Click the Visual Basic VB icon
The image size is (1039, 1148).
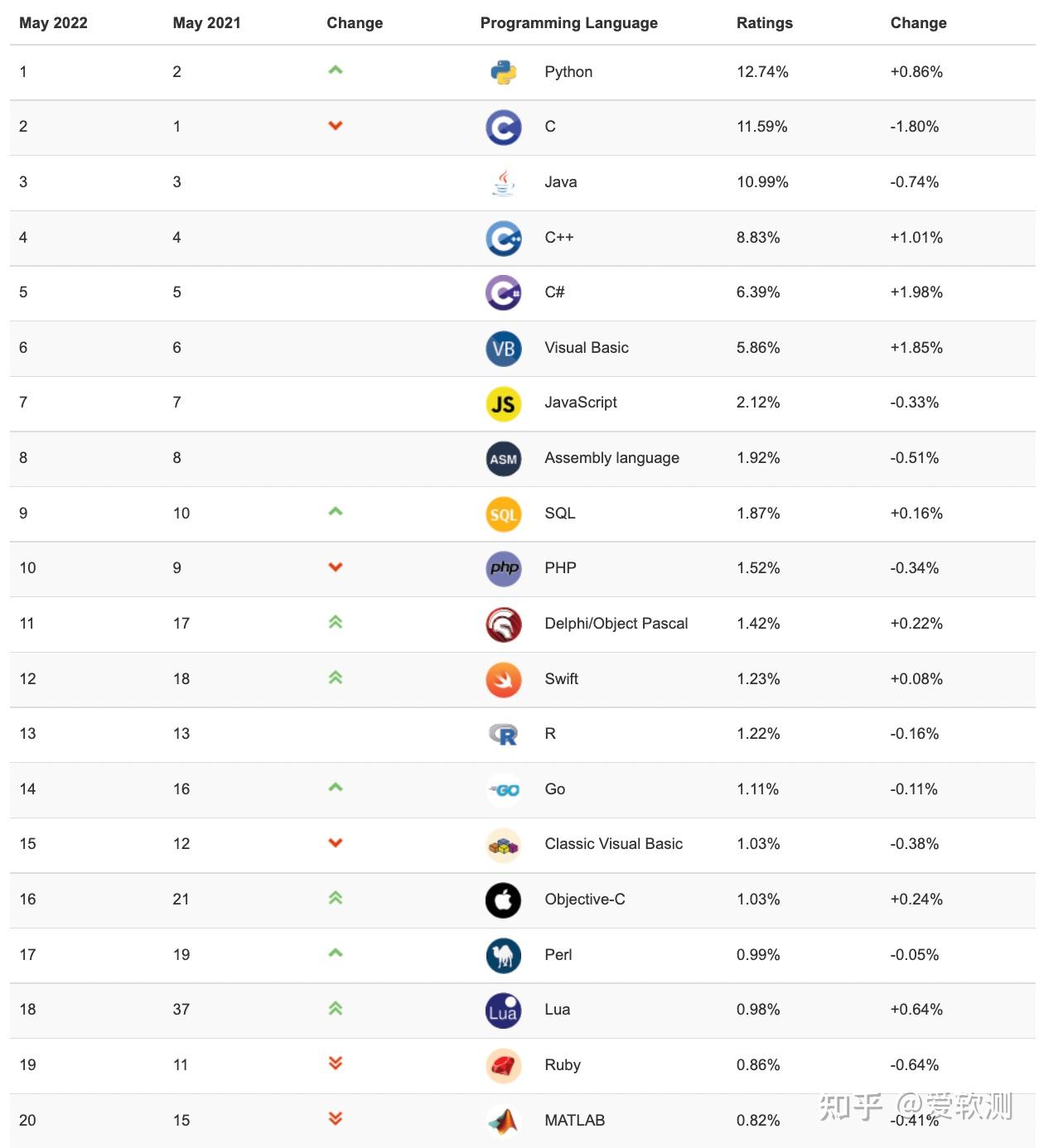pos(503,348)
